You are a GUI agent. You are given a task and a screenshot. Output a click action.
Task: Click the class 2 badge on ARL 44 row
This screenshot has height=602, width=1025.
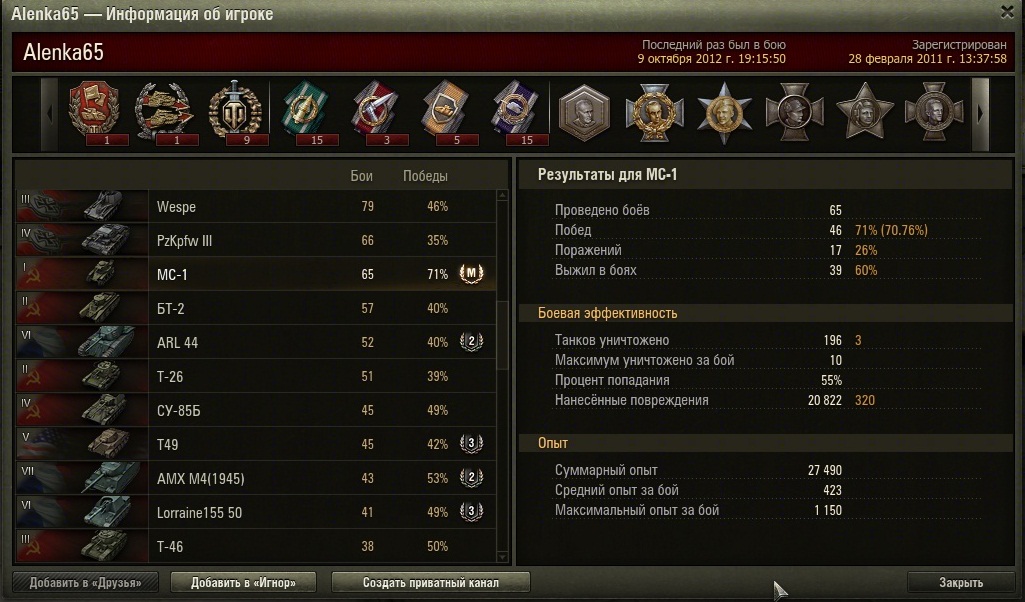coord(471,341)
